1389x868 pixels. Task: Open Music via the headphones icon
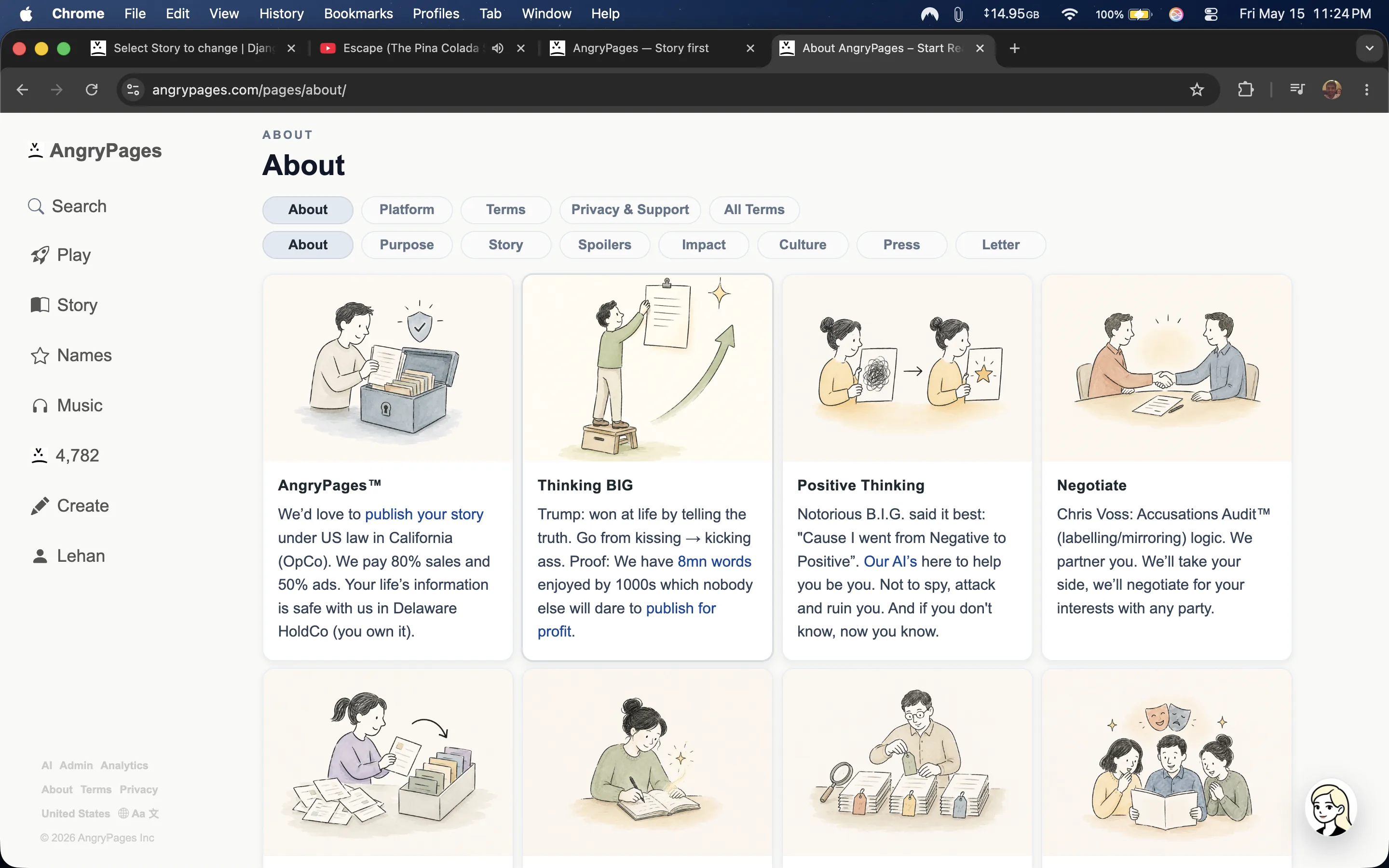click(40, 406)
